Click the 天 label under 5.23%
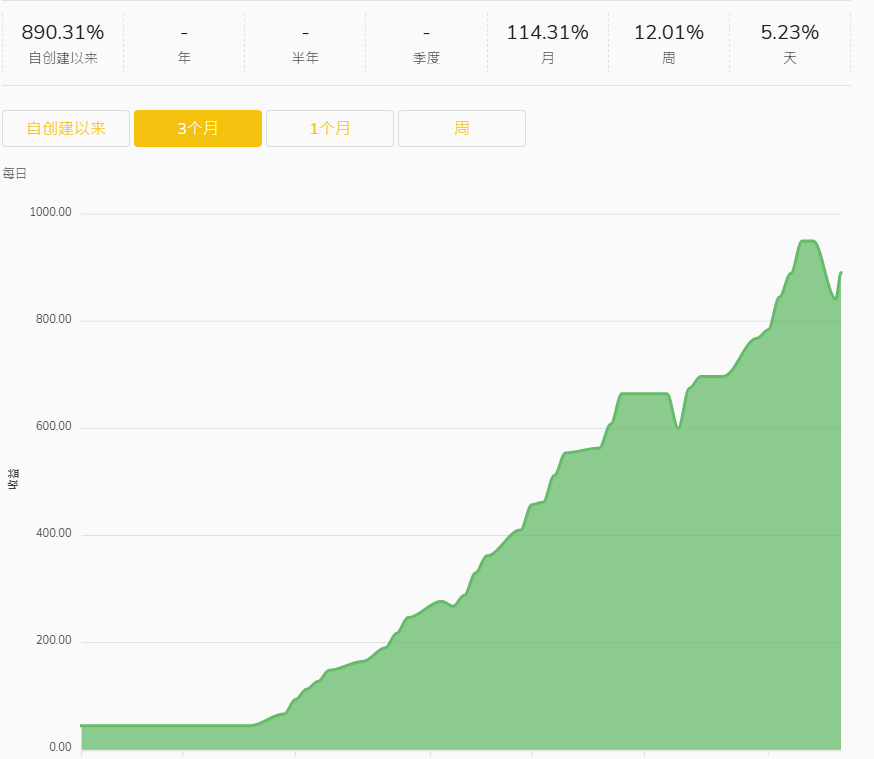874x759 pixels. (x=790, y=58)
